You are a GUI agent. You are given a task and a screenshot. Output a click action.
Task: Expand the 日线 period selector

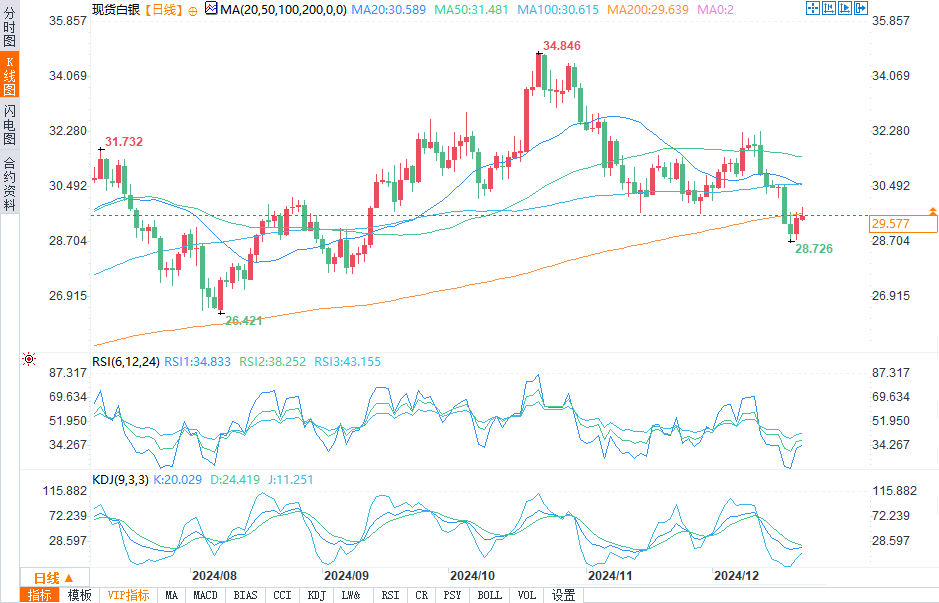[x=54, y=578]
